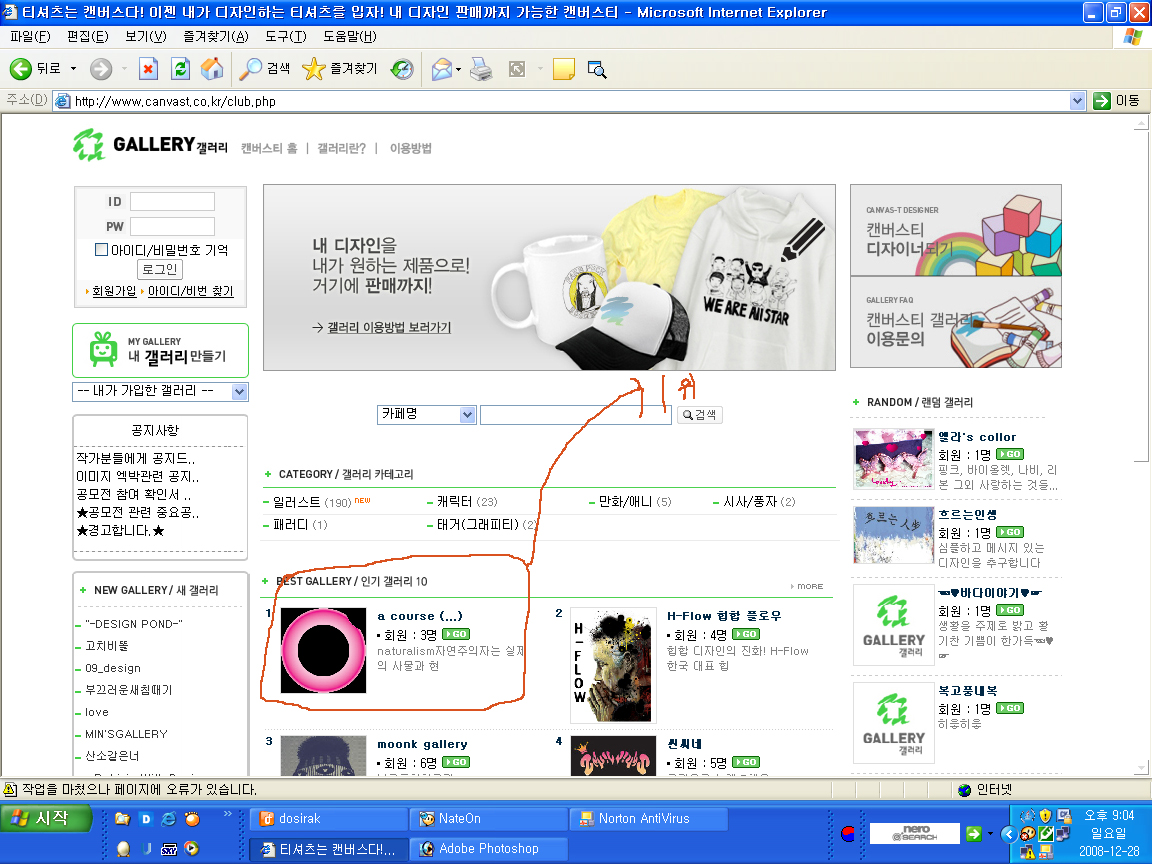Go to the browser Home page icon
The image size is (1152, 864).
tap(212, 69)
